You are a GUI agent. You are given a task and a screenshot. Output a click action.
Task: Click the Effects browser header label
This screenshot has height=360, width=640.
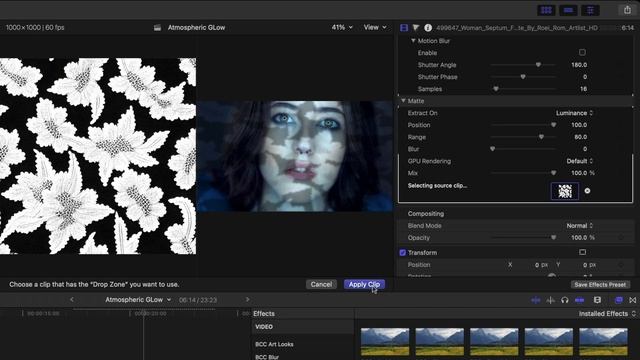tap(264, 313)
